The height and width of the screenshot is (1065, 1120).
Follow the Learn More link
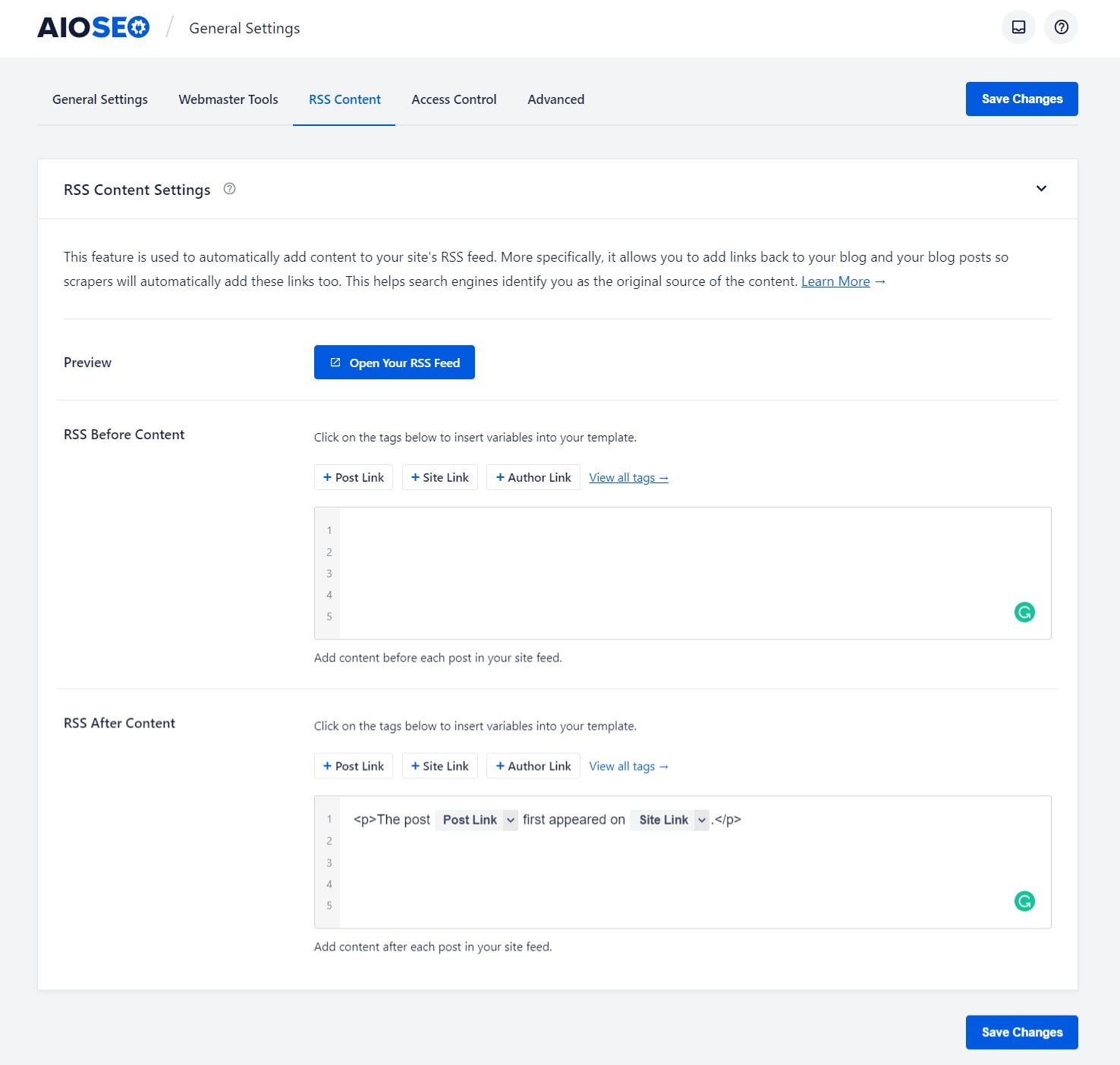[835, 281]
